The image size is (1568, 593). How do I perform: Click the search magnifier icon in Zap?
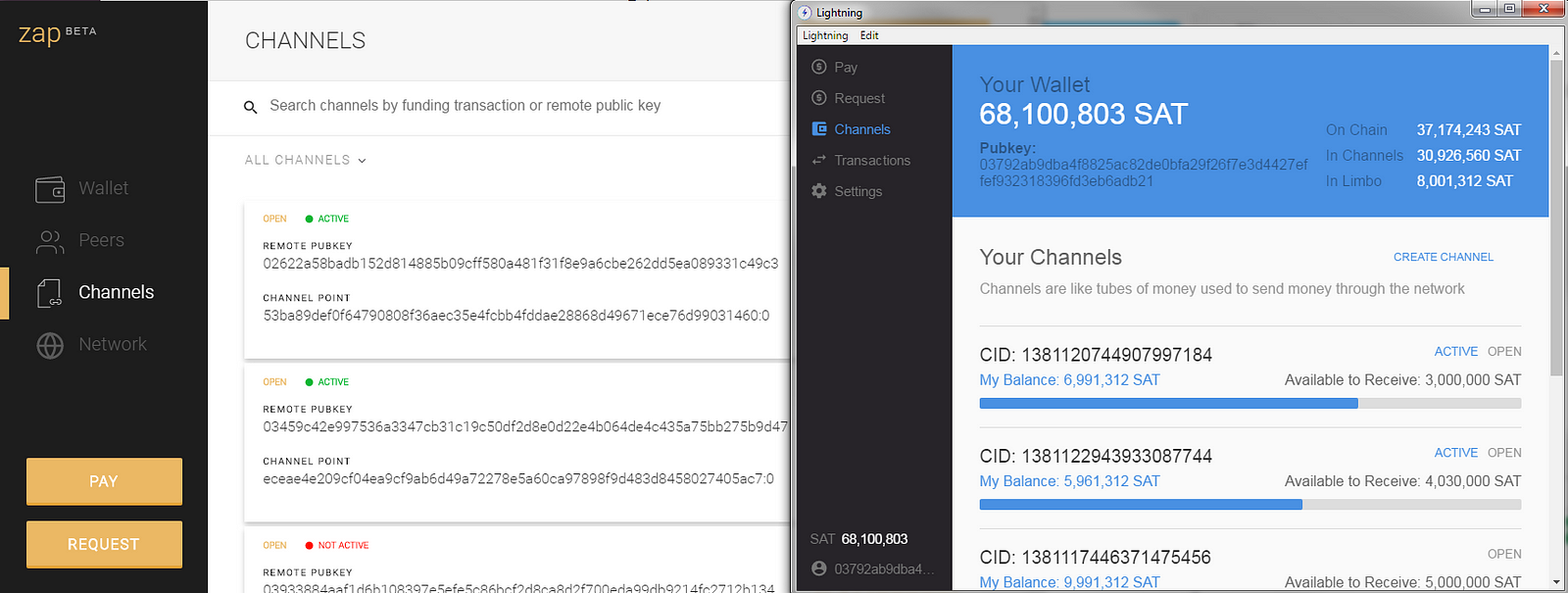point(251,107)
